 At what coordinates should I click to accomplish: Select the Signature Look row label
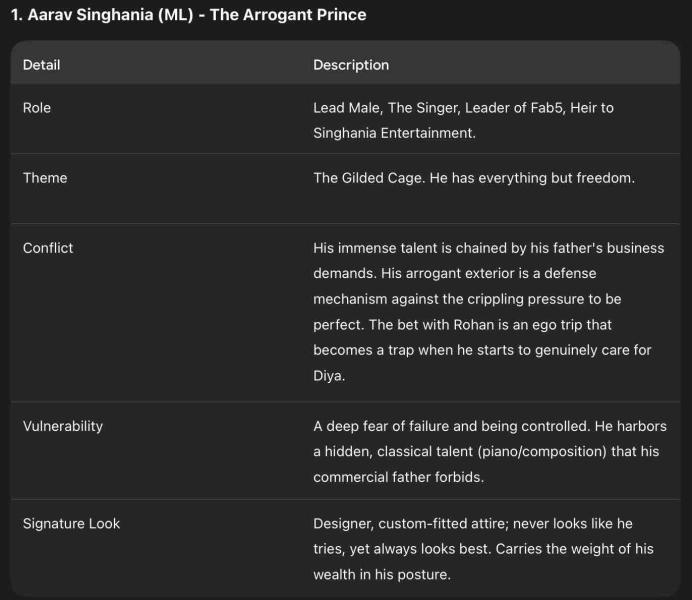point(71,524)
